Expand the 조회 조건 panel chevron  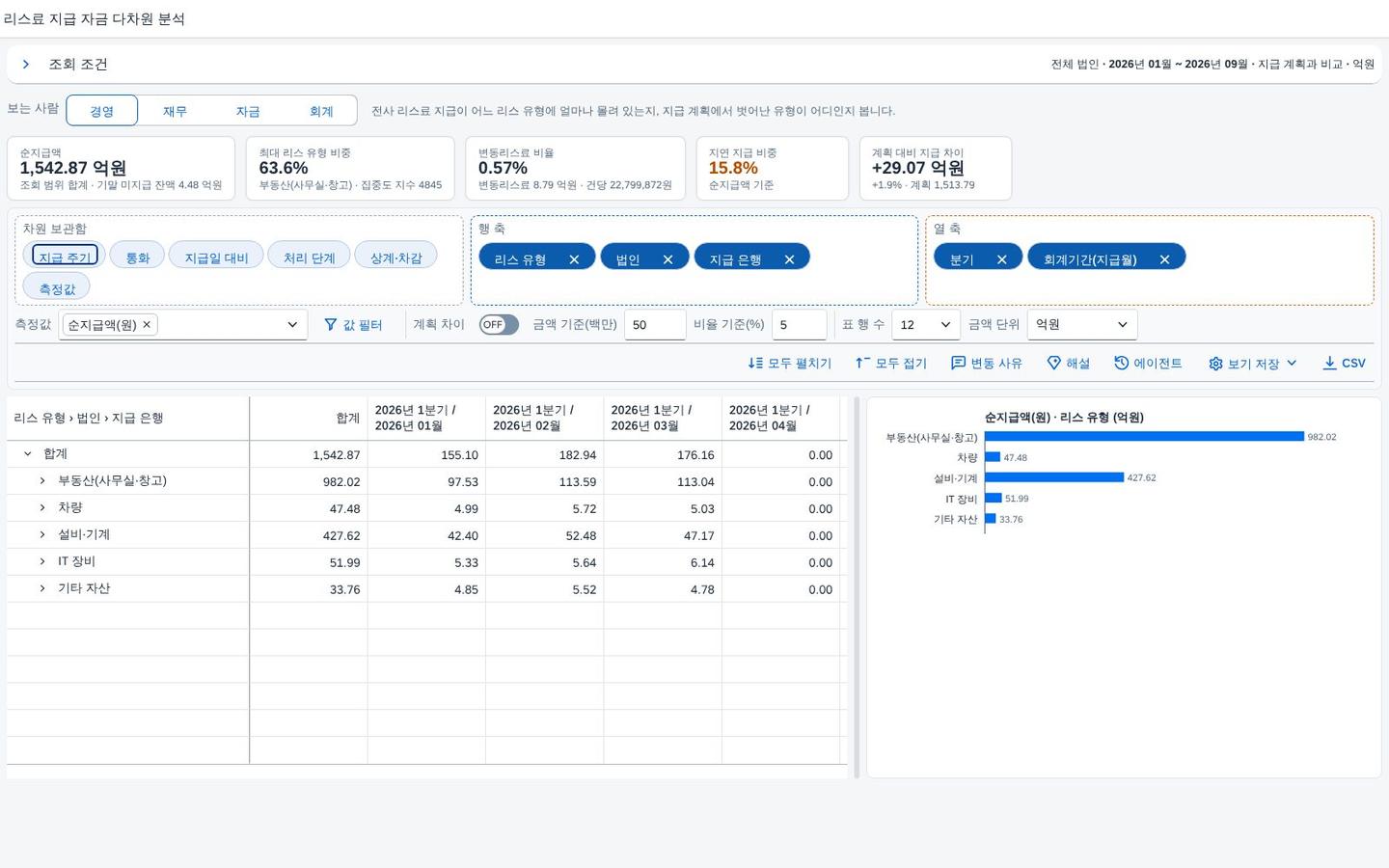pyautogui.click(x=26, y=65)
